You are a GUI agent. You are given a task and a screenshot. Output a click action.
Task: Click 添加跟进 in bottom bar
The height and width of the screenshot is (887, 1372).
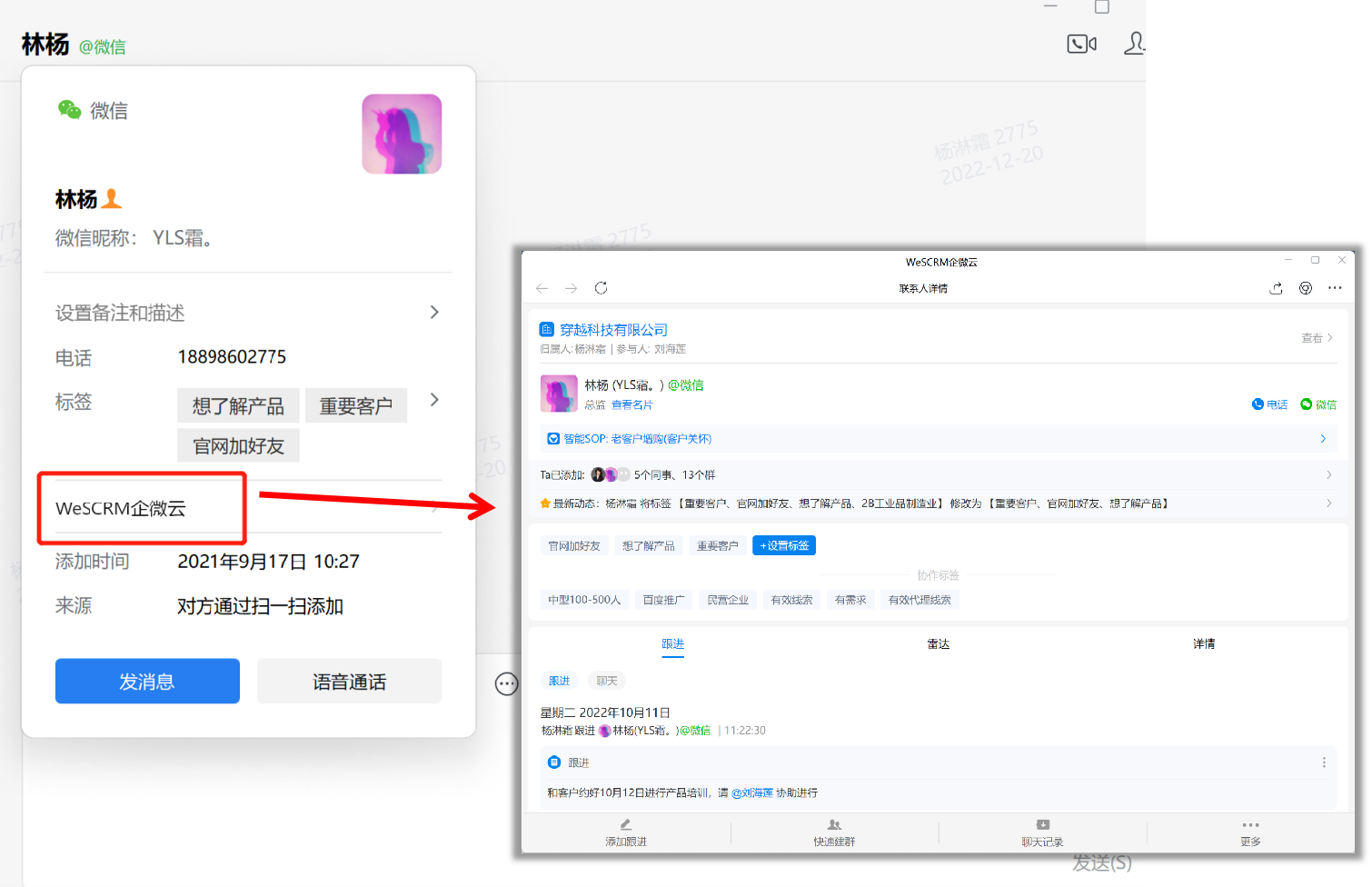(x=626, y=832)
